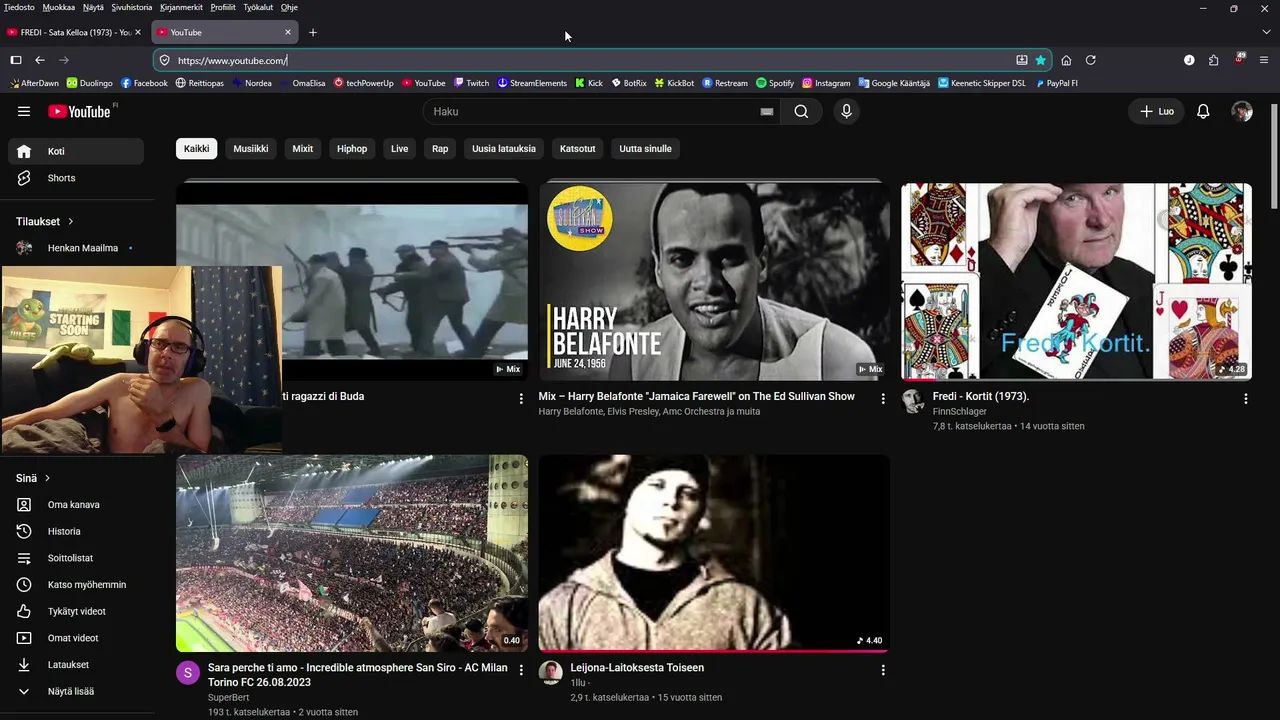List all tabs dropdown arrow

[1266, 32]
